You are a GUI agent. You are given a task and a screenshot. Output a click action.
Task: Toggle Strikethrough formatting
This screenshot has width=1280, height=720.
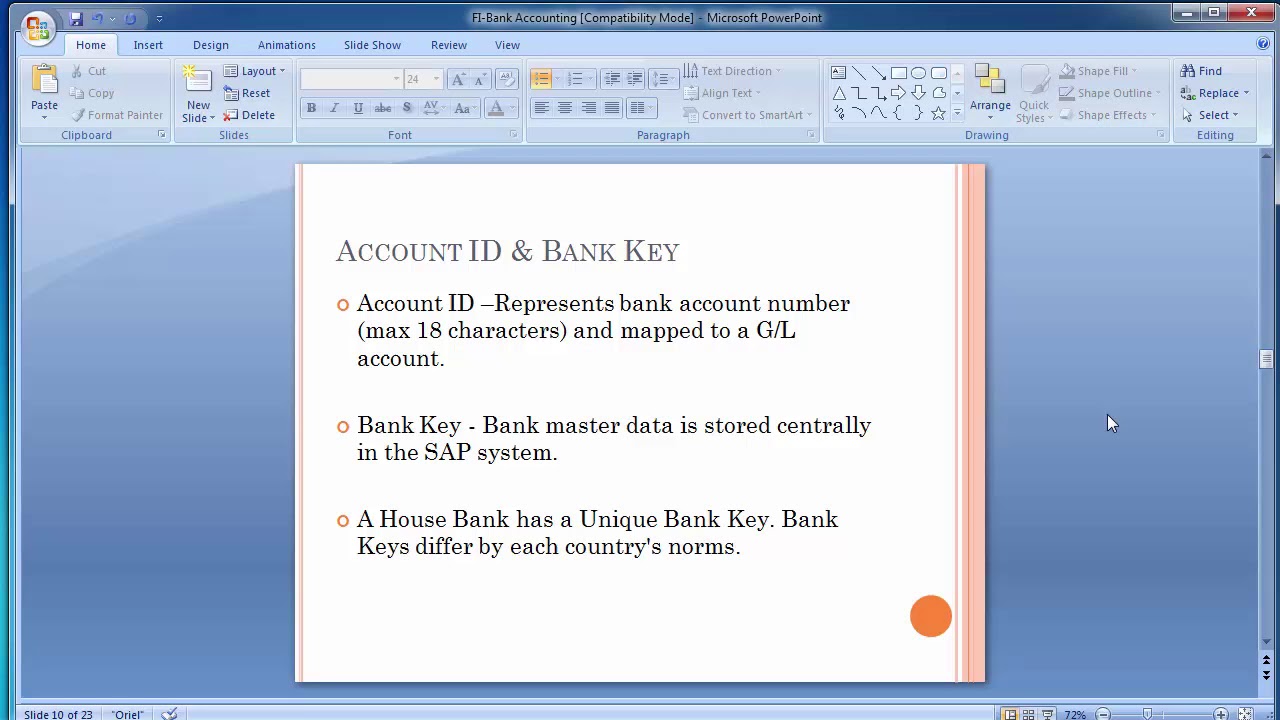[x=382, y=107]
